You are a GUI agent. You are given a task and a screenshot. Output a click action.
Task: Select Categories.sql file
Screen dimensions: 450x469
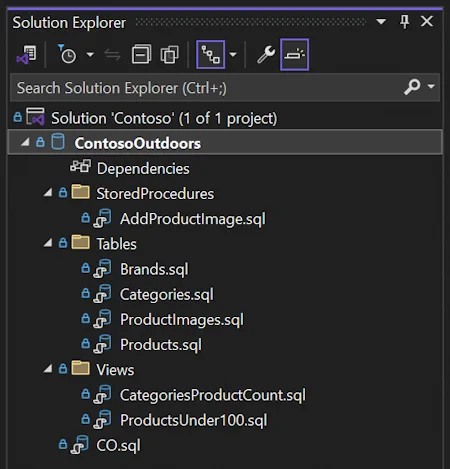[167, 294]
